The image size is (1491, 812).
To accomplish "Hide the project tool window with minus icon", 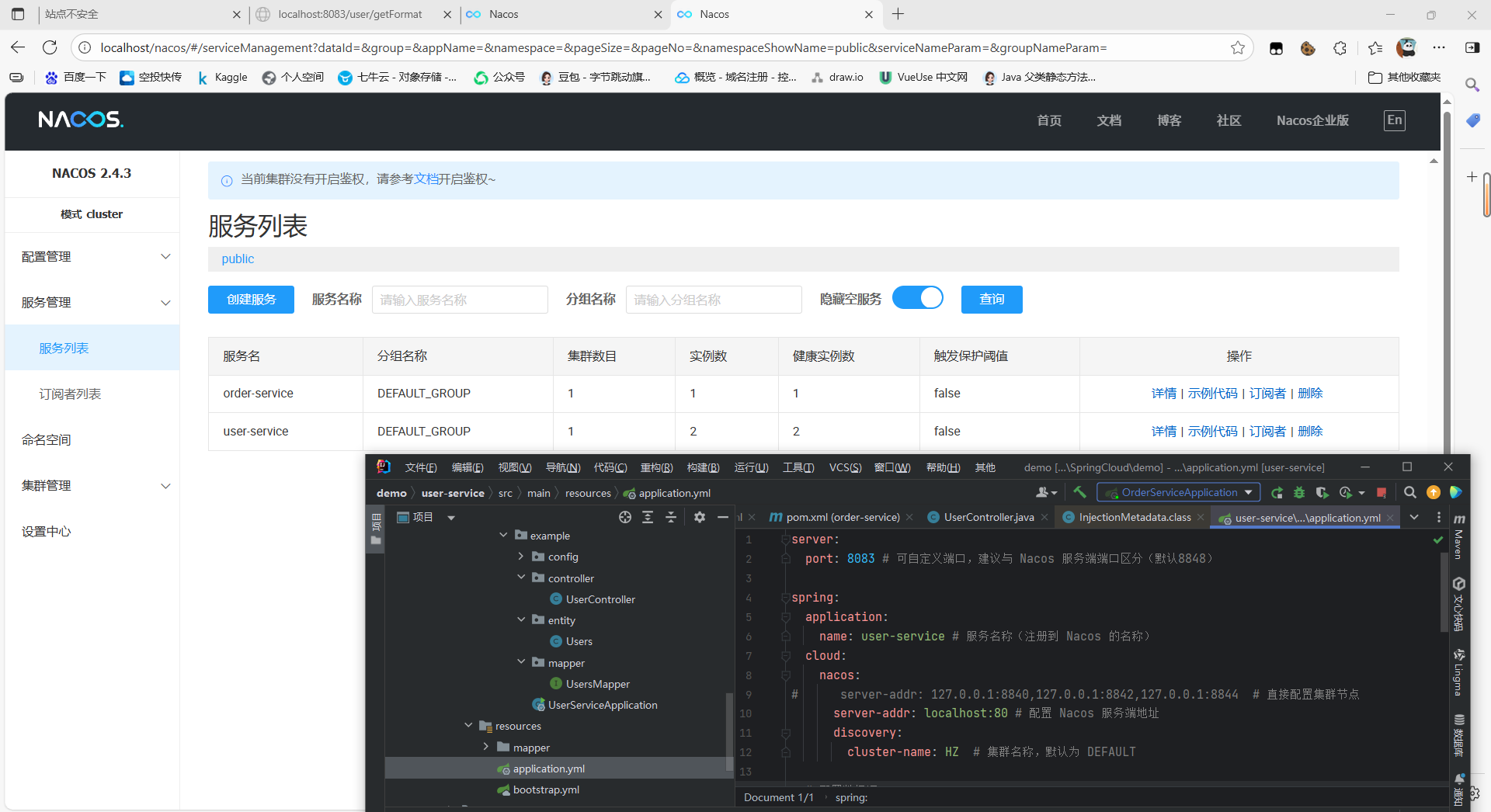I will point(723,517).
